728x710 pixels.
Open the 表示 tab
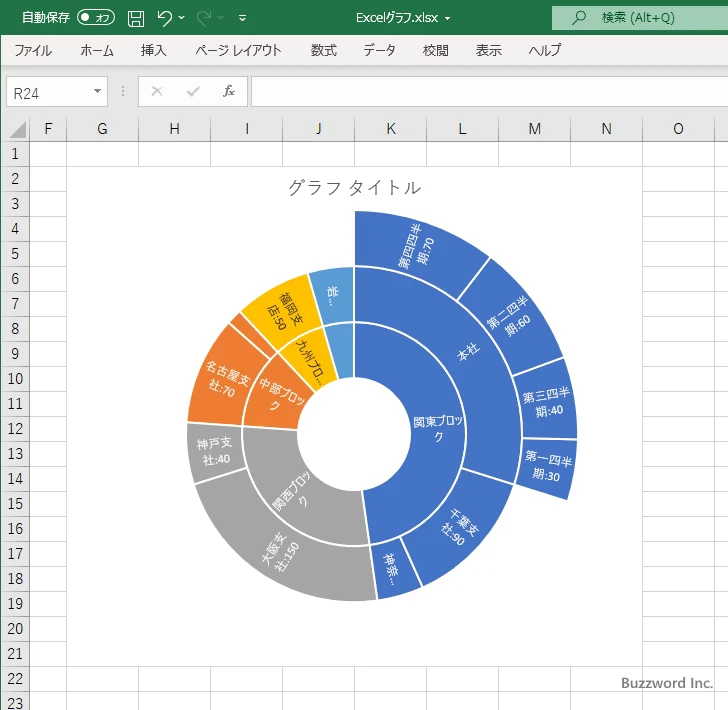click(488, 50)
